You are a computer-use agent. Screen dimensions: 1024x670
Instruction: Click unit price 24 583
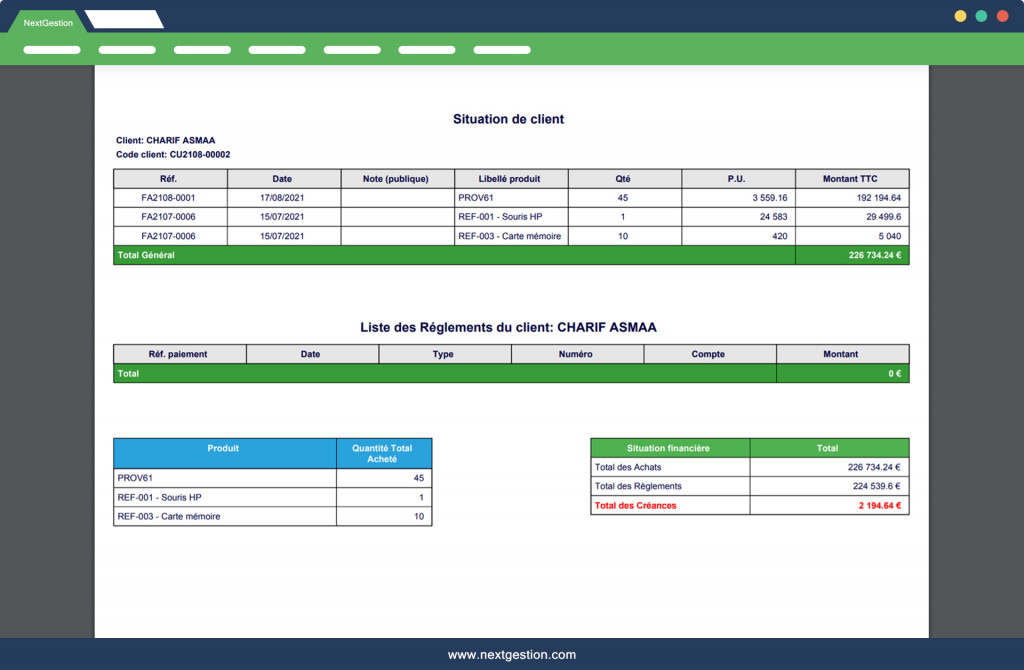[773, 217]
